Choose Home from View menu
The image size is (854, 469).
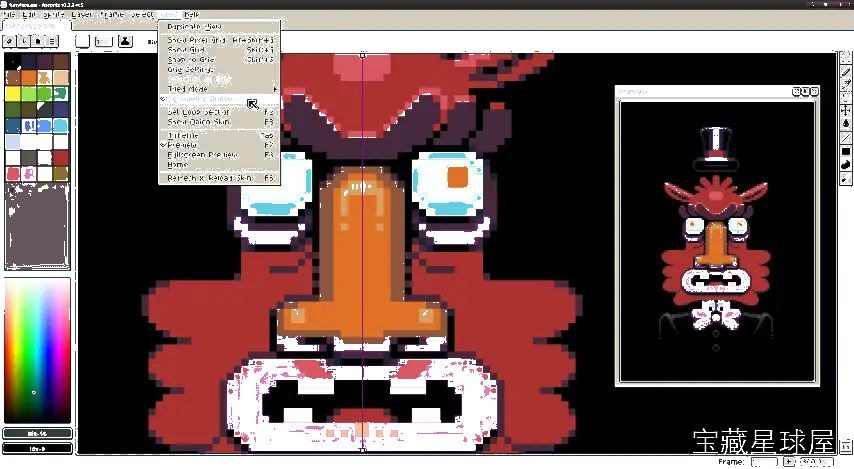pyautogui.click(x=219, y=165)
